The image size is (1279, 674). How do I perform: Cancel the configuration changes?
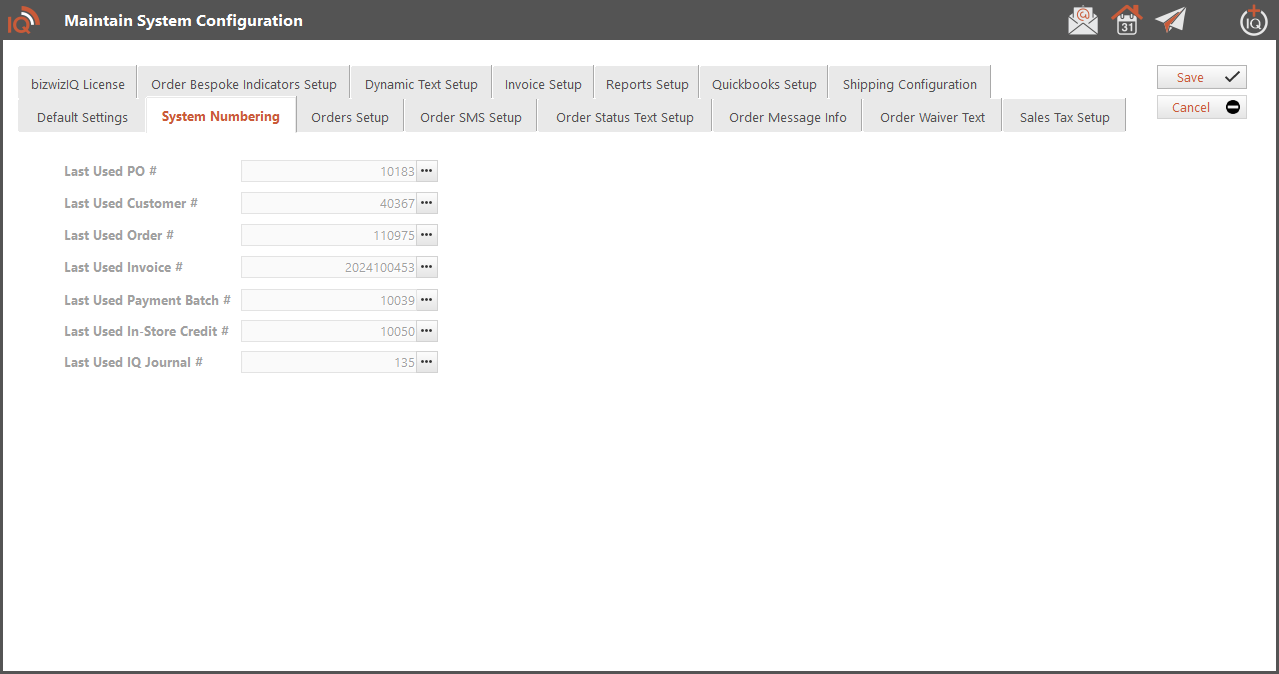pyautogui.click(x=1201, y=107)
